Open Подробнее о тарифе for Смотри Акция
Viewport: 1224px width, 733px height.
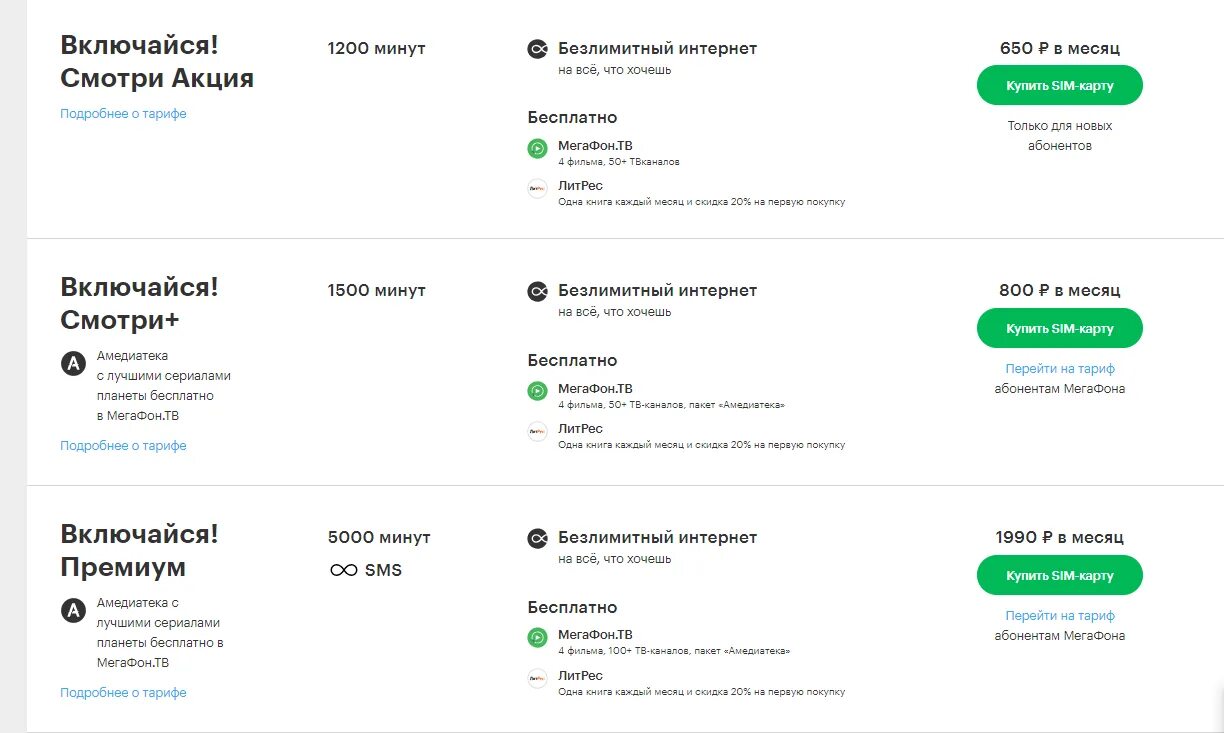coord(123,114)
